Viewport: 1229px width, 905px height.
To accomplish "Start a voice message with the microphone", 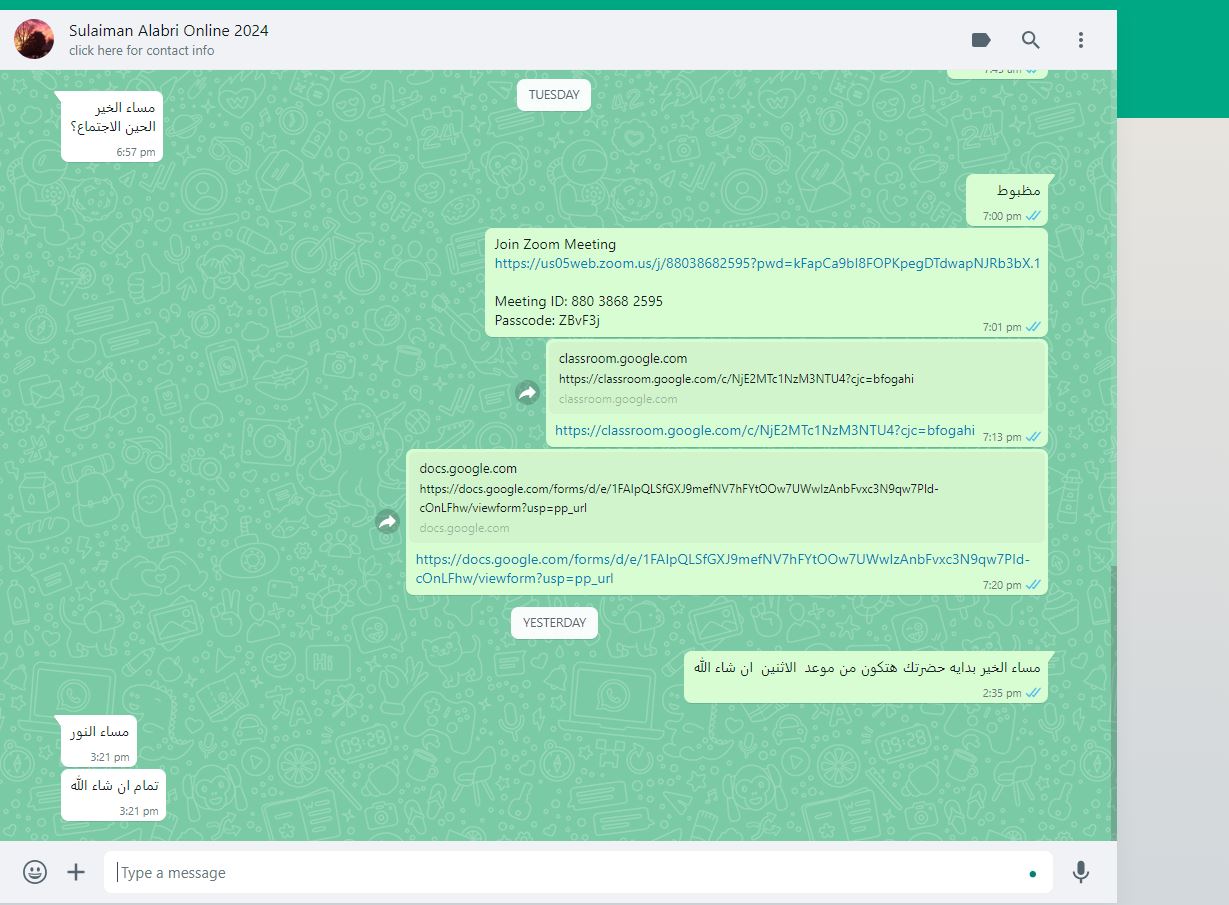I will pyautogui.click(x=1081, y=872).
